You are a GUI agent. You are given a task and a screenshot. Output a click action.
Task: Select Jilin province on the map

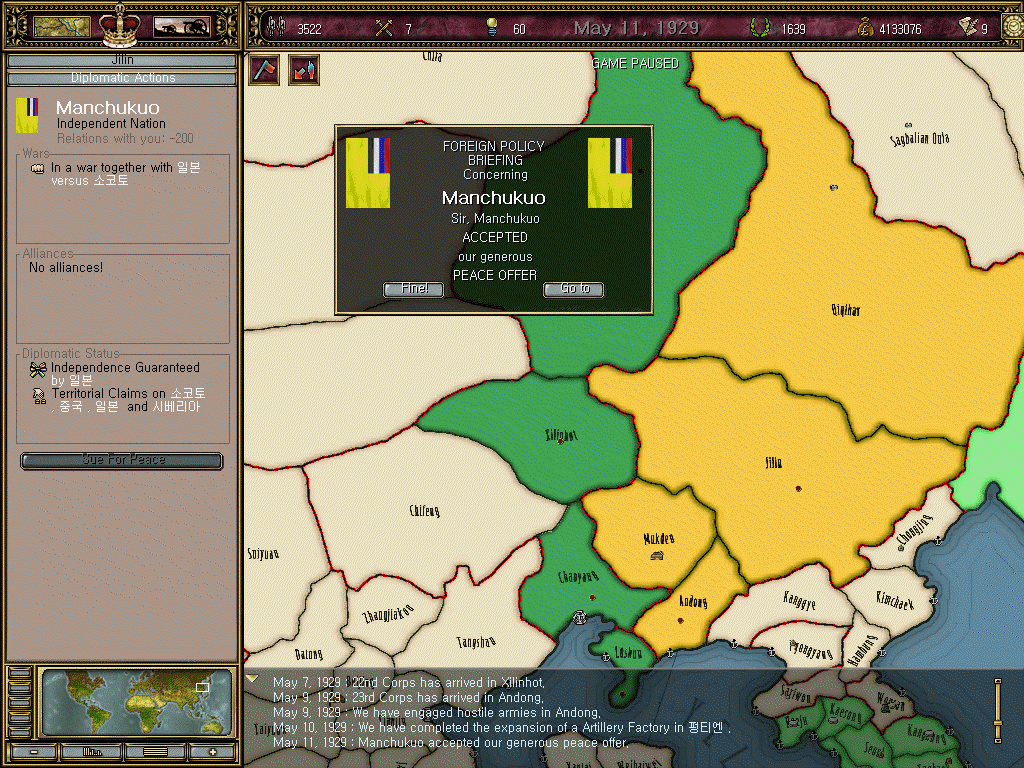click(773, 463)
